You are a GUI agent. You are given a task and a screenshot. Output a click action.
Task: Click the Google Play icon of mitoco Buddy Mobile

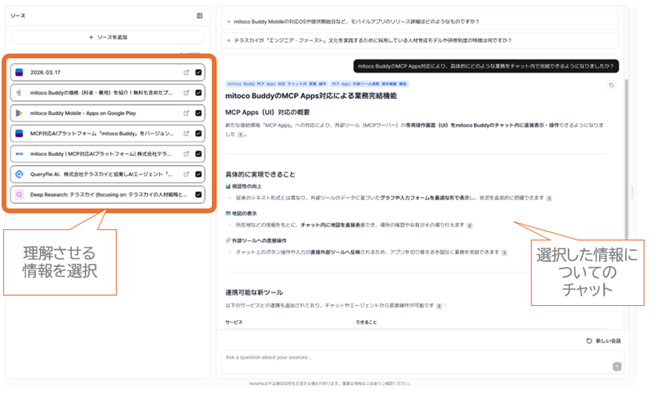coord(19,113)
